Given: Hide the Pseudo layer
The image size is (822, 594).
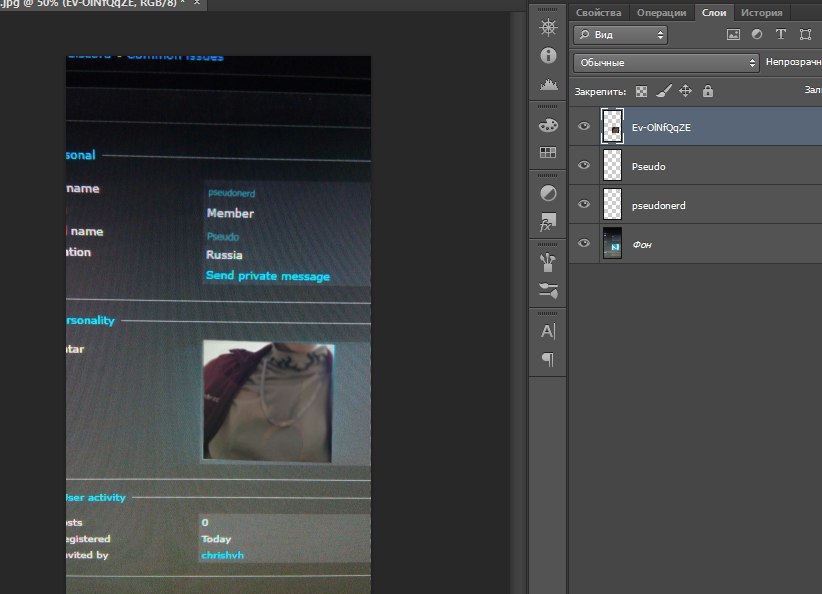Looking at the screenshot, I should 585,166.
